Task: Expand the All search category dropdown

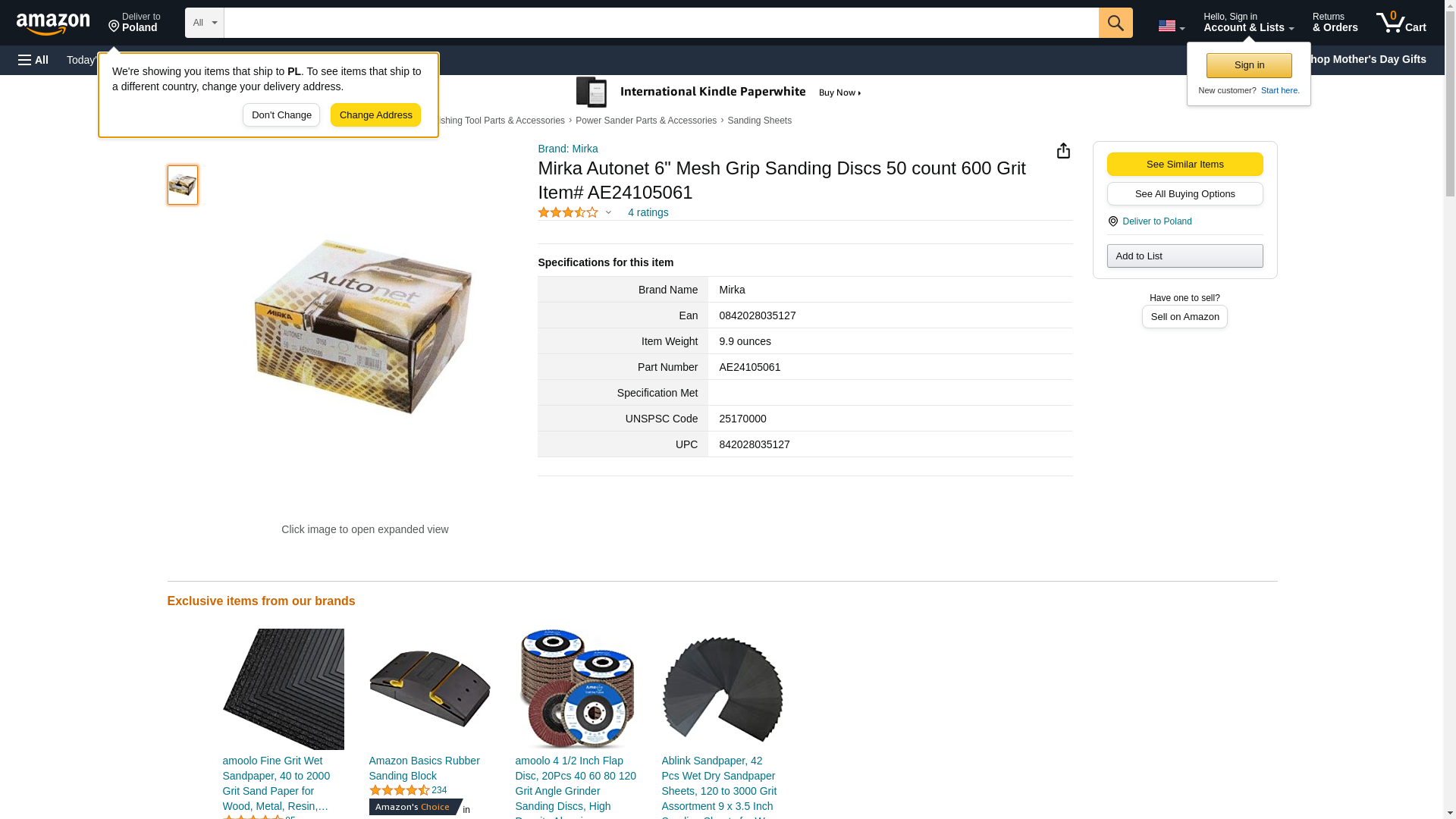Action: pos(205,23)
